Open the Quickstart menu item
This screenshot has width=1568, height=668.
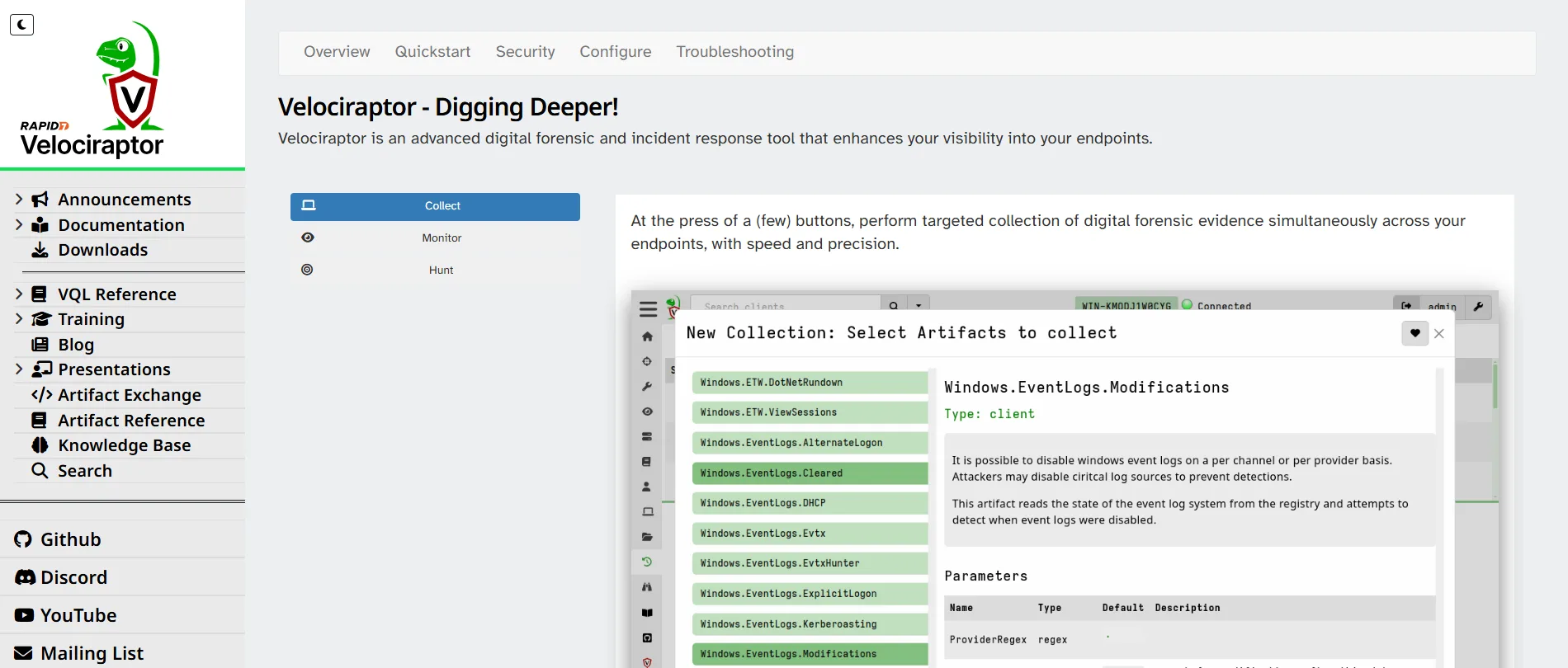432,52
